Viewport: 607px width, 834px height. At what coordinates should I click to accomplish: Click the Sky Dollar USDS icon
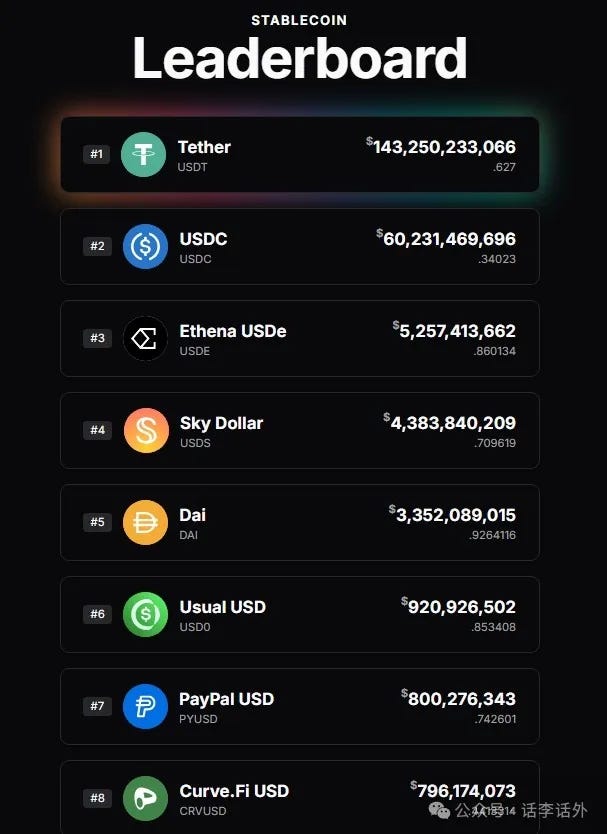146,430
